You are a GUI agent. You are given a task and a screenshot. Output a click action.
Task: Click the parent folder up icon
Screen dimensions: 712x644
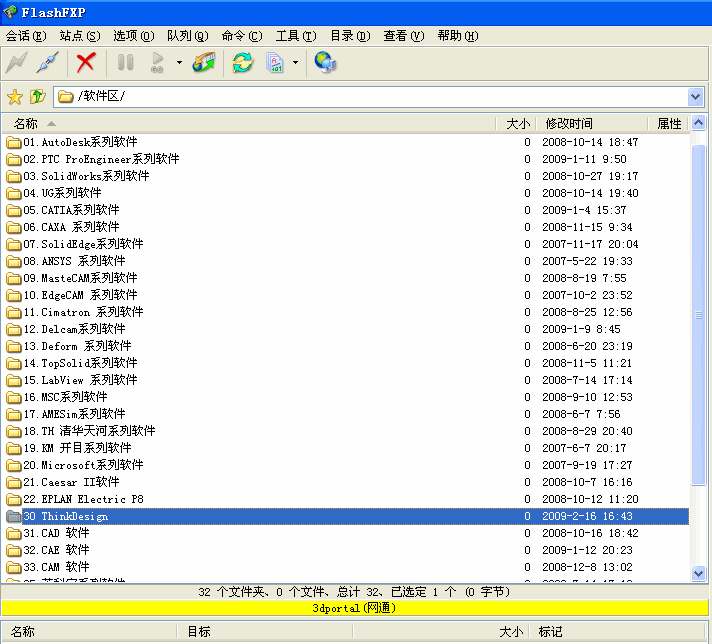click(x=38, y=96)
